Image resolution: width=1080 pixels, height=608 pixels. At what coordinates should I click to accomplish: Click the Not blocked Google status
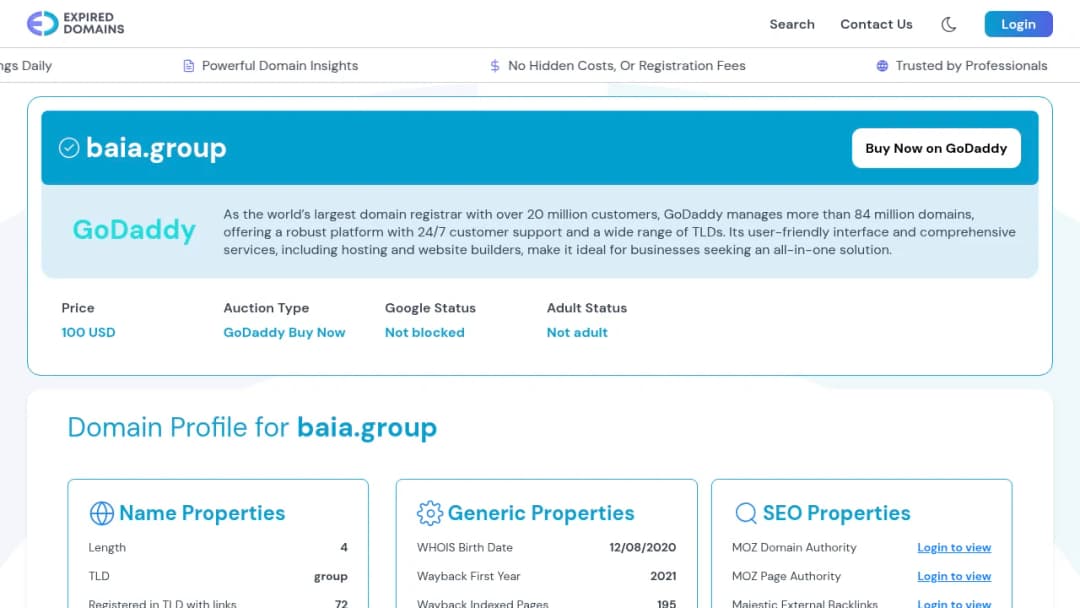[x=425, y=333]
